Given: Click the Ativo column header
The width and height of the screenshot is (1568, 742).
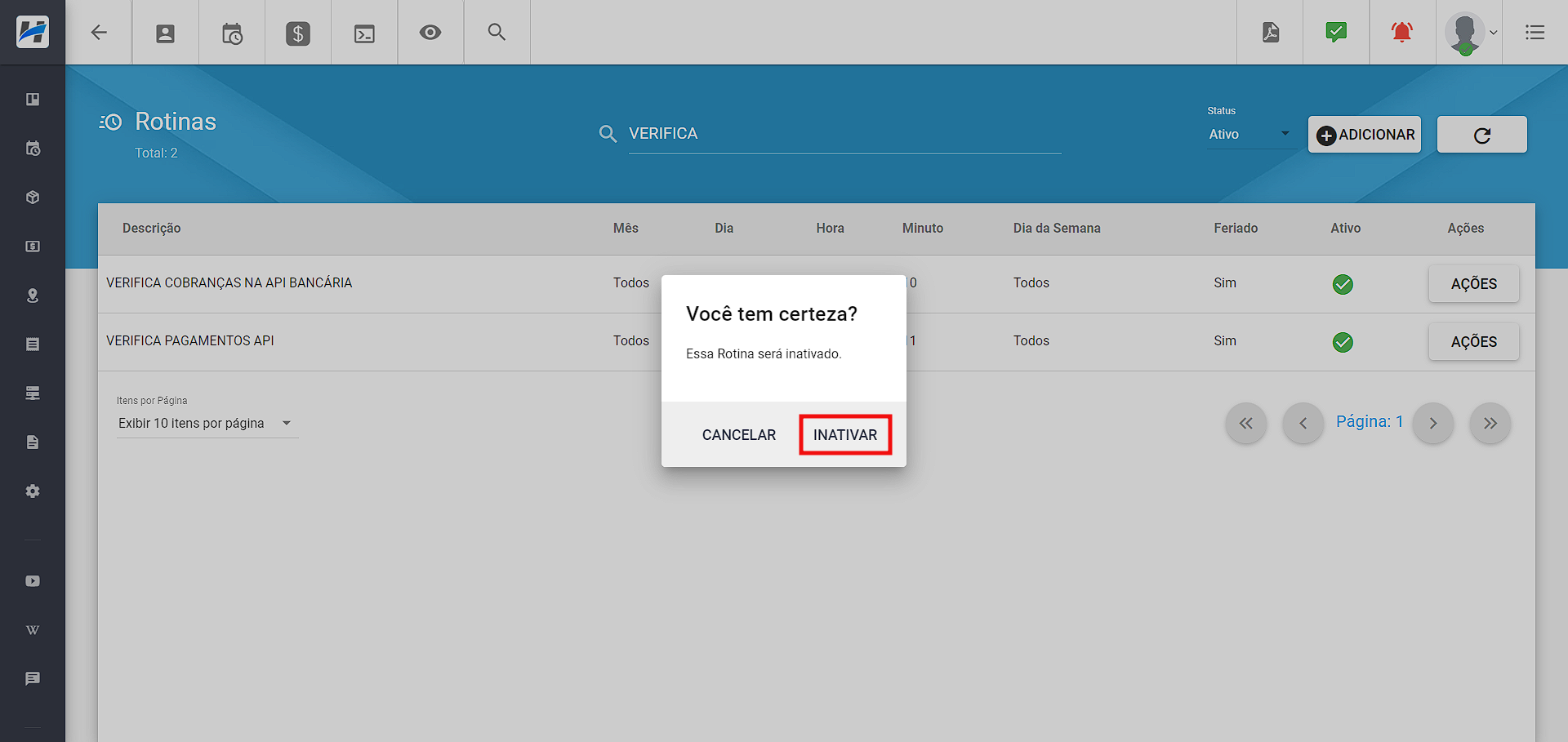Looking at the screenshot, I should [x=1345, y=229].
